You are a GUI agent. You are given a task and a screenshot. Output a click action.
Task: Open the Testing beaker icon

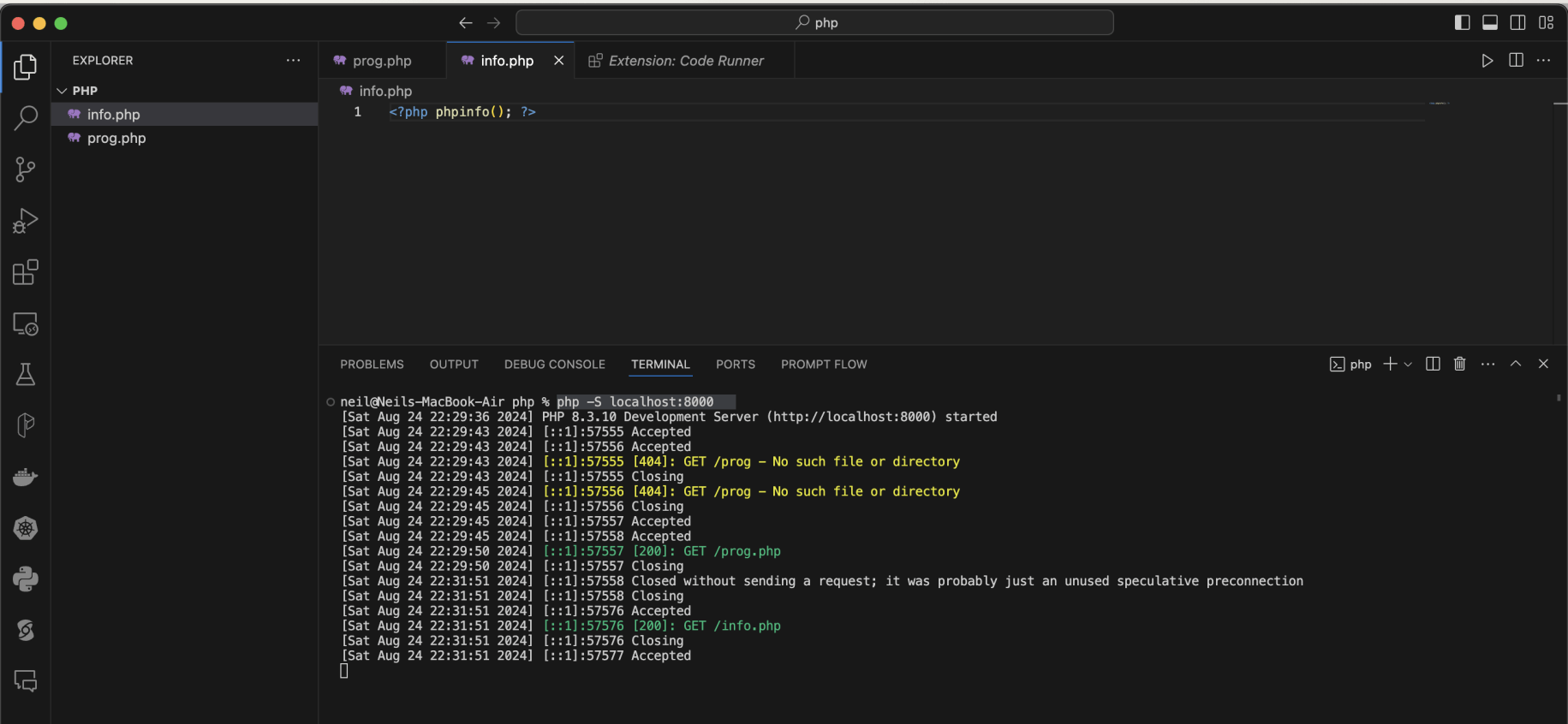(26, 374)
